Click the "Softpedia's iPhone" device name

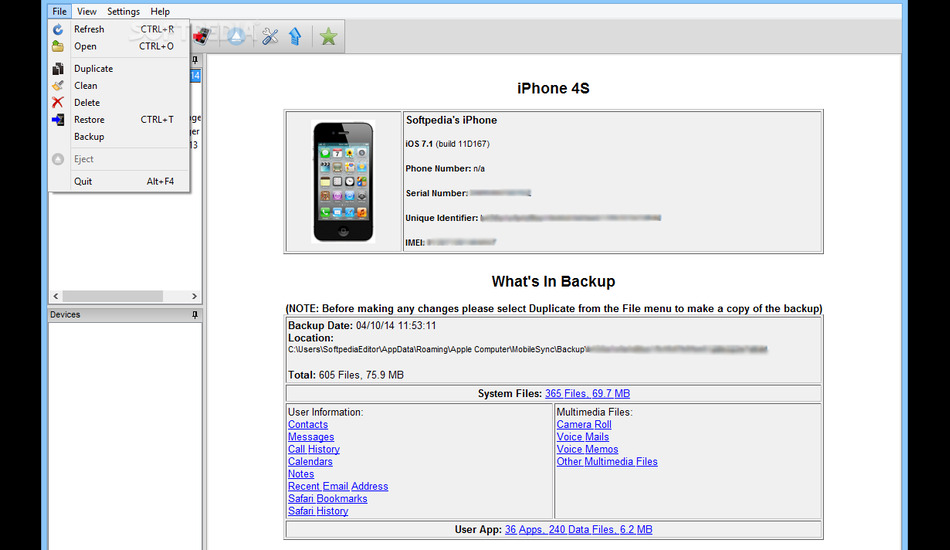click(451, 120)
